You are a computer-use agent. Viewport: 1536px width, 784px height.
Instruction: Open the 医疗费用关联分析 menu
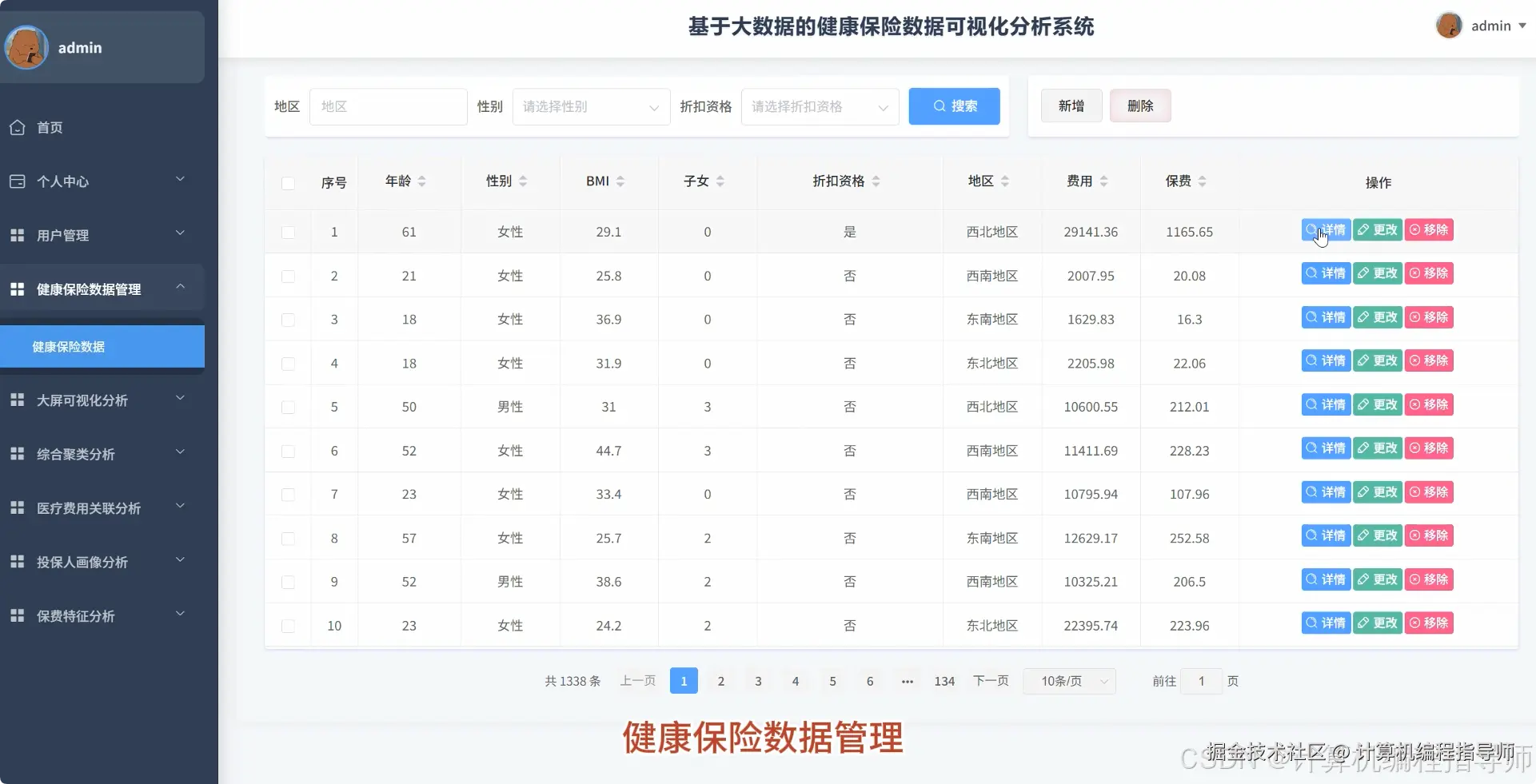[x=102, y=507]
